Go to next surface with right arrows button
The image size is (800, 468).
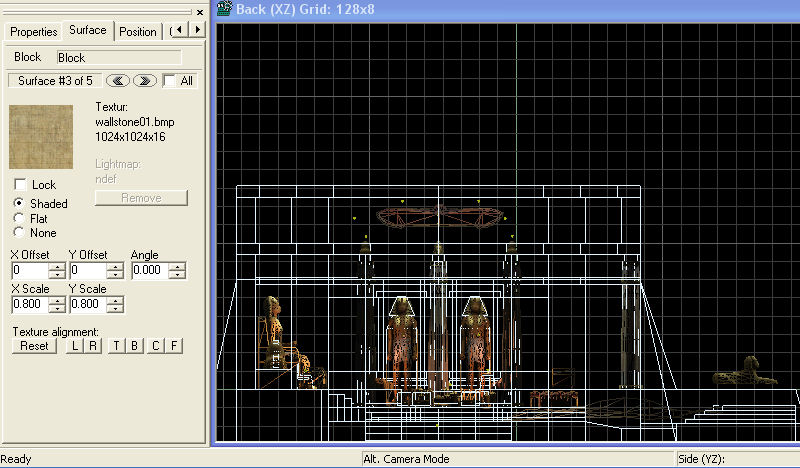145,80
